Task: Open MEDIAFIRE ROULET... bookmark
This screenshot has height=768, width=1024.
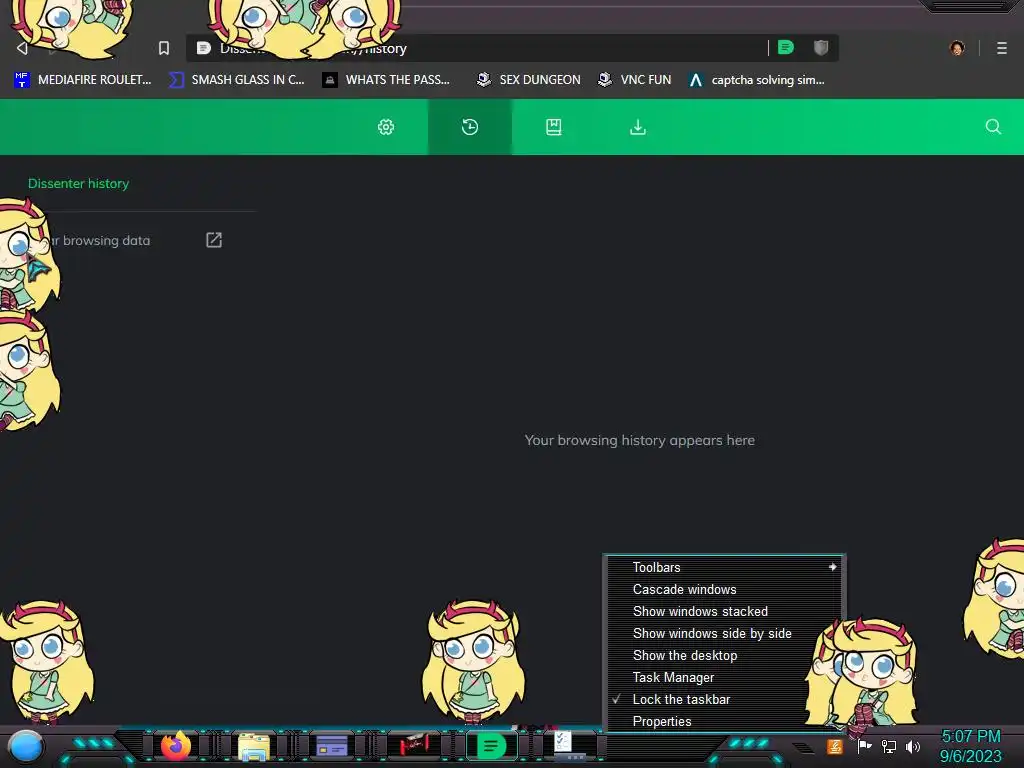Action: point(83,80)
